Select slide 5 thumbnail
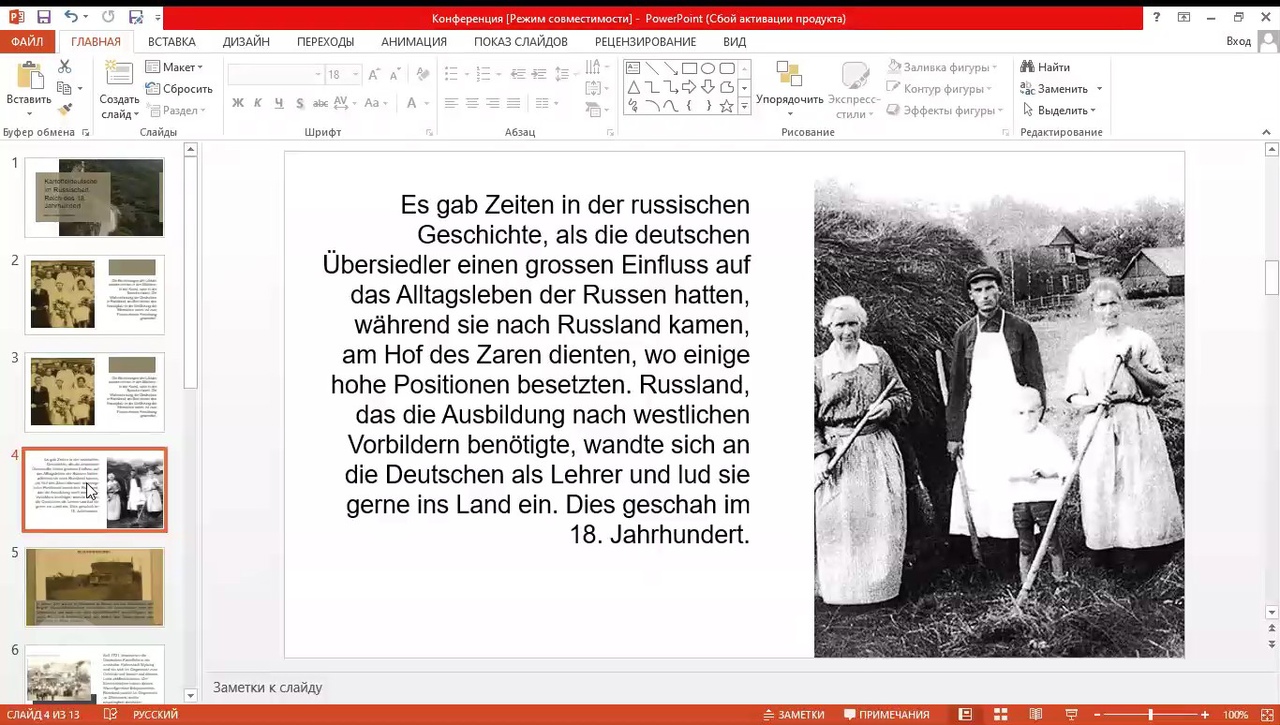 (x=95, y=587)
